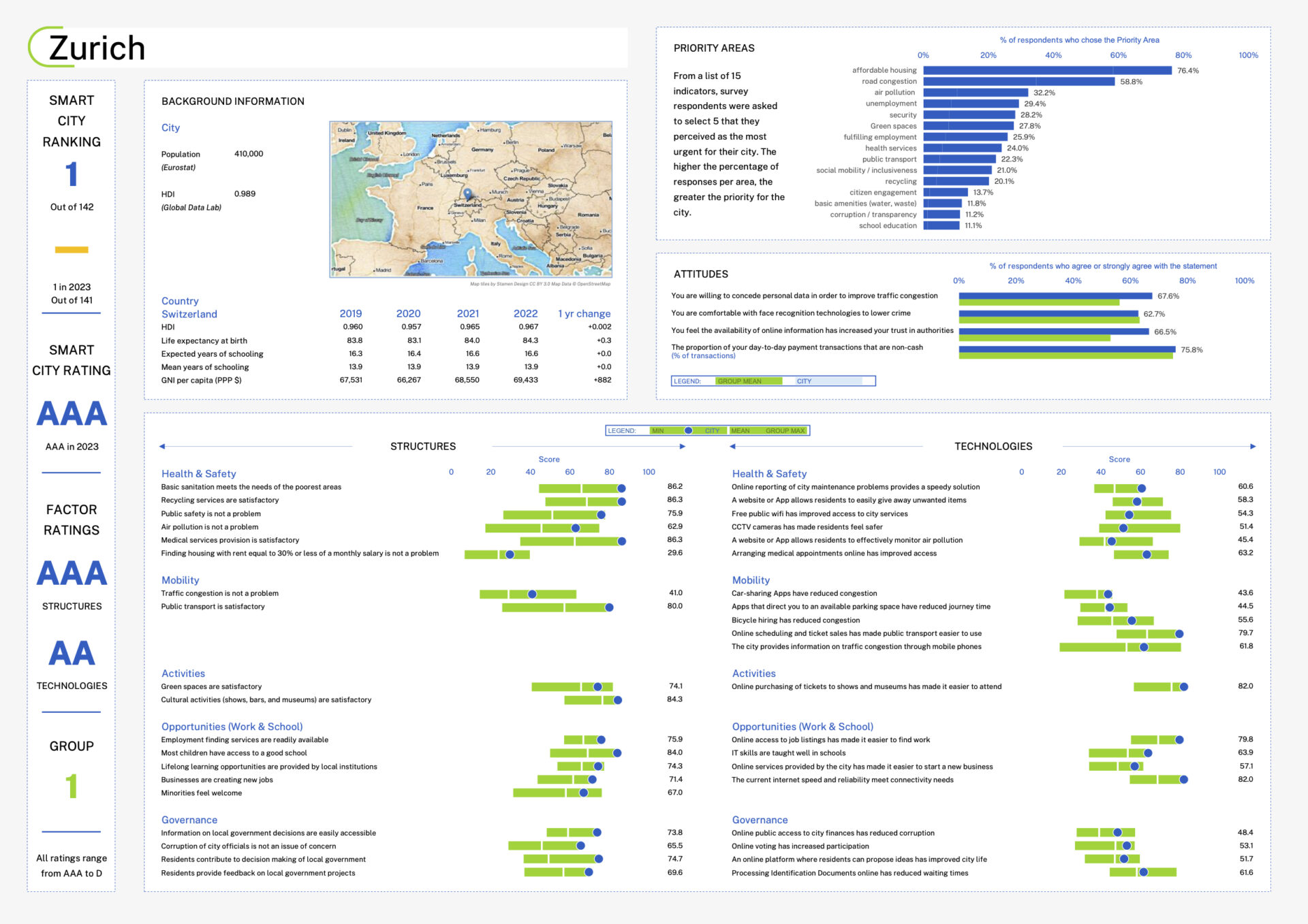Click the left arrow beside the TECHNOLOGIES heading
The height and width of the screenshot is (924, 1308).
coord(733,447)
